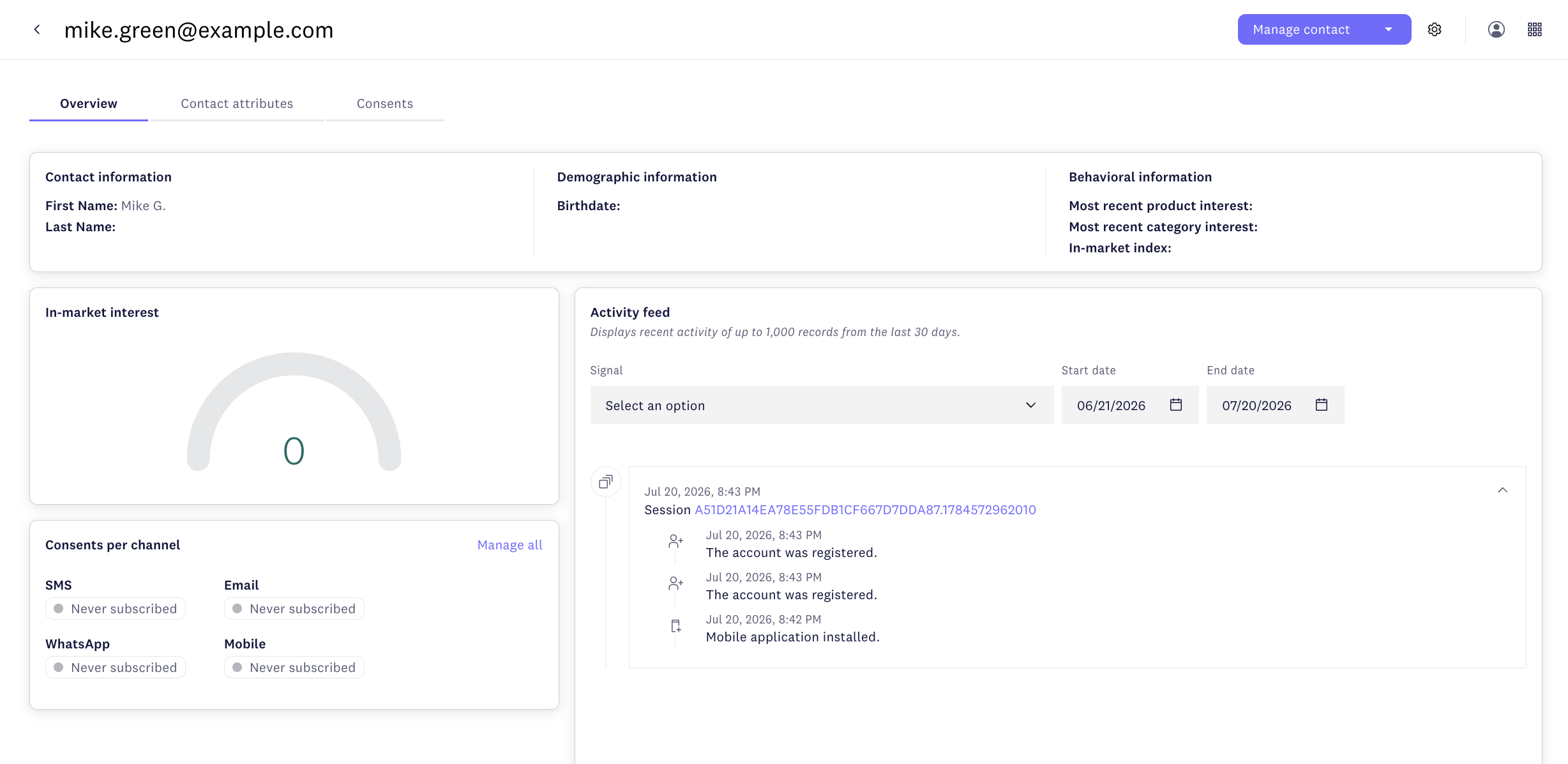1568x764 pixels.
Task: Click the first account registered user icon
Action: click(x=675, y=542)
